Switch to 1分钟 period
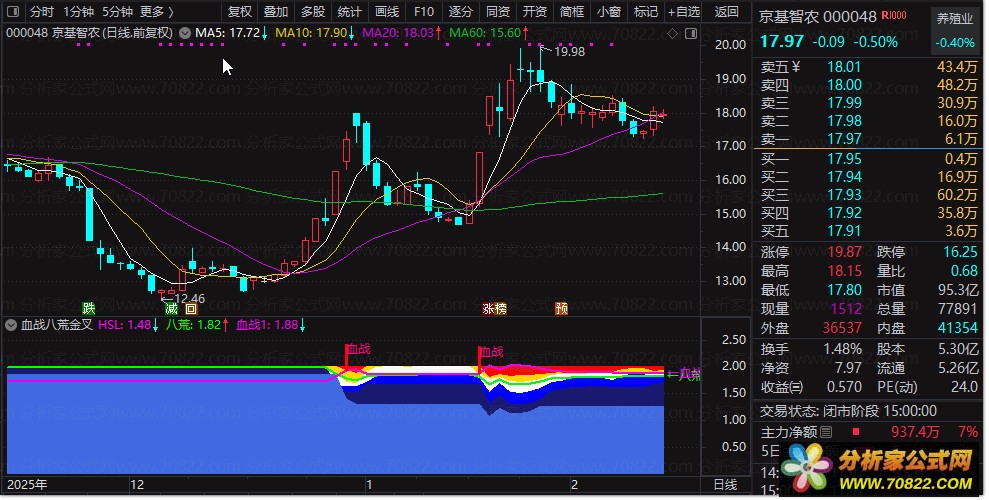Viewport: 989px width, 500px height. coord(78,11)
